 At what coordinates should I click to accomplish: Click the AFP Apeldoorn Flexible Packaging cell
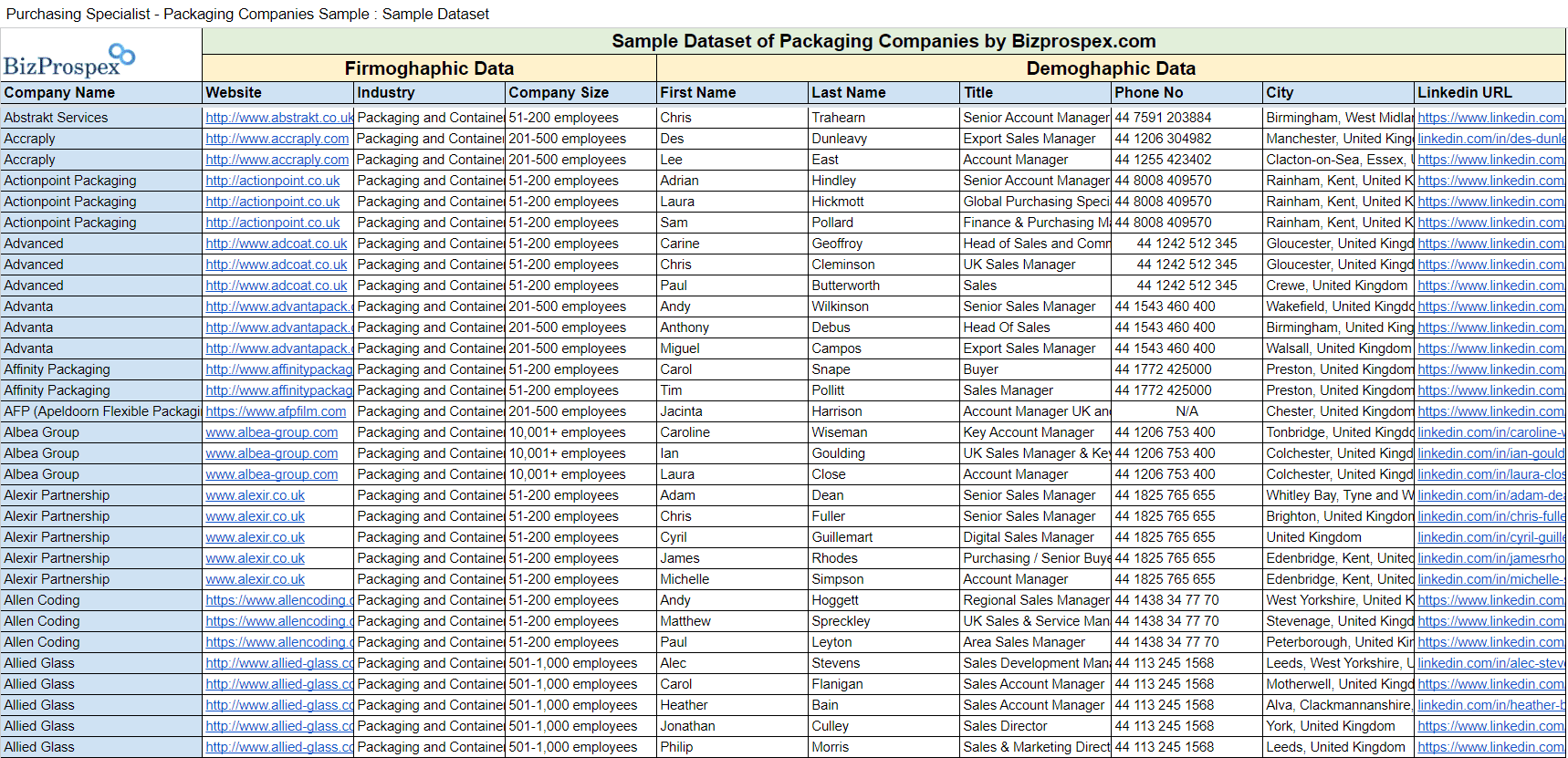[100, 411]
